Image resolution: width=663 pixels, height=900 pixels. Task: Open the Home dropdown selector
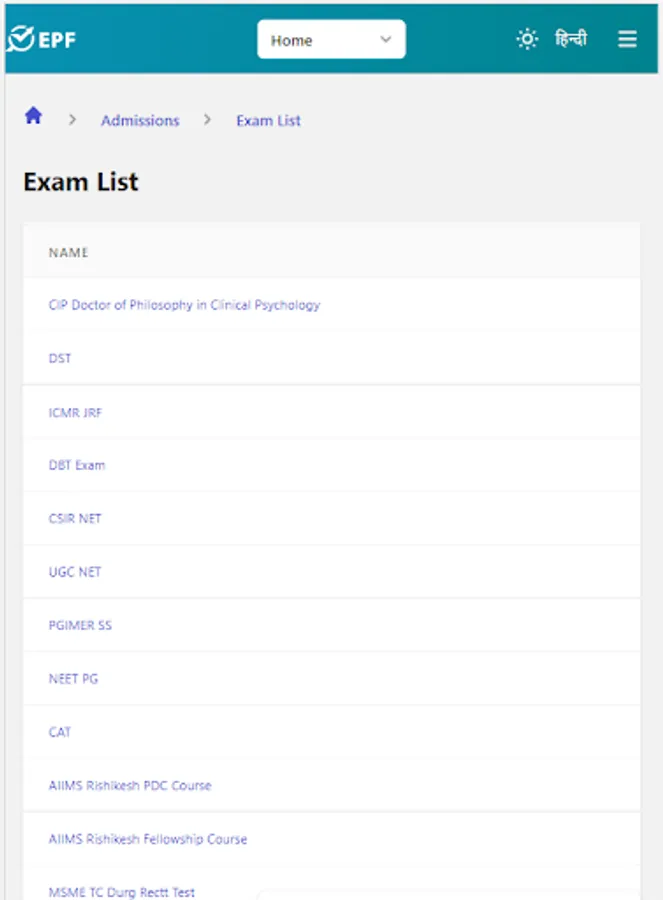(x=320, y=40)
